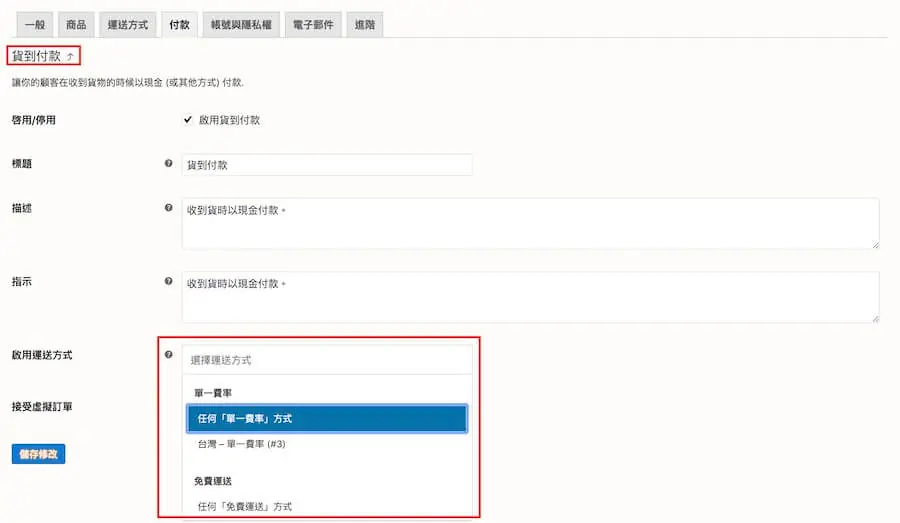Image resolution: width=900 pixels, height=523 pixels.
Task: Click the return arrow beside 貨到付款 heading
Action: [x=70, y=56]
